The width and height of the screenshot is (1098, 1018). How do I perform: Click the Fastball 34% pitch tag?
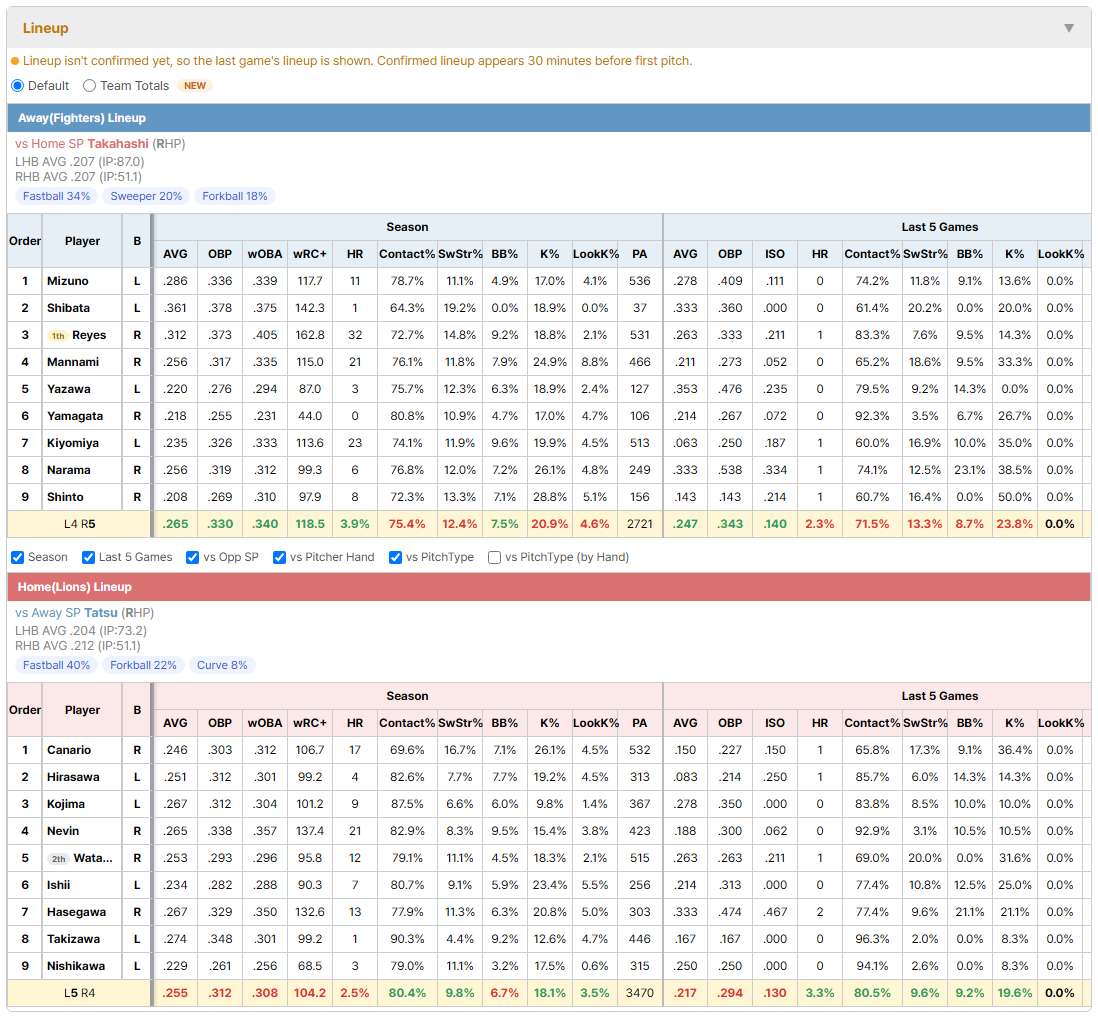click(x=57, y=196)
